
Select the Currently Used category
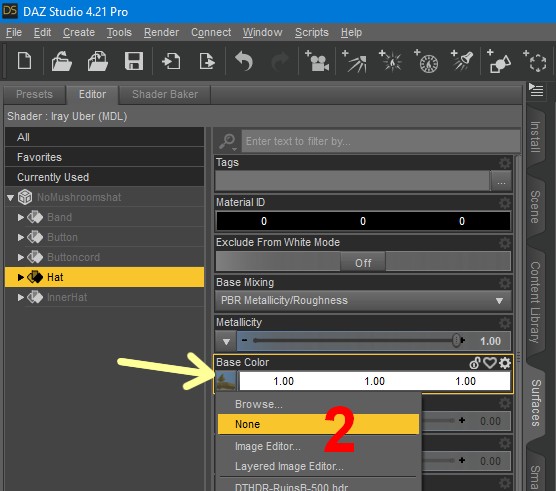[x=105, y=177]
